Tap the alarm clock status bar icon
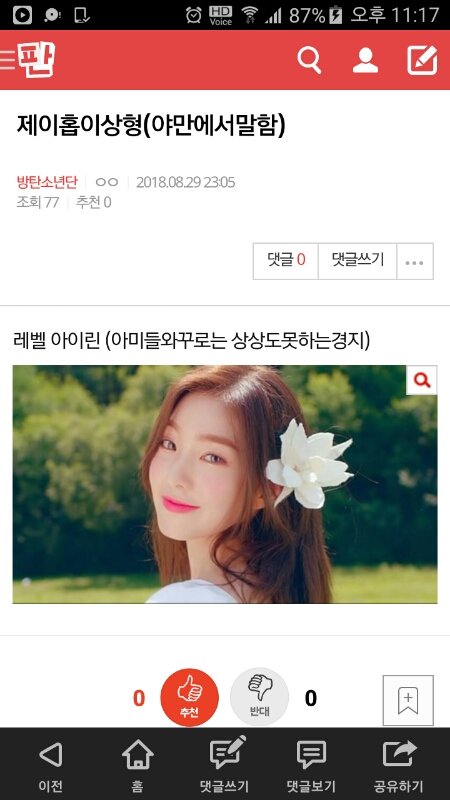This screenshot has width=450, height=800. tap(194, 15)
